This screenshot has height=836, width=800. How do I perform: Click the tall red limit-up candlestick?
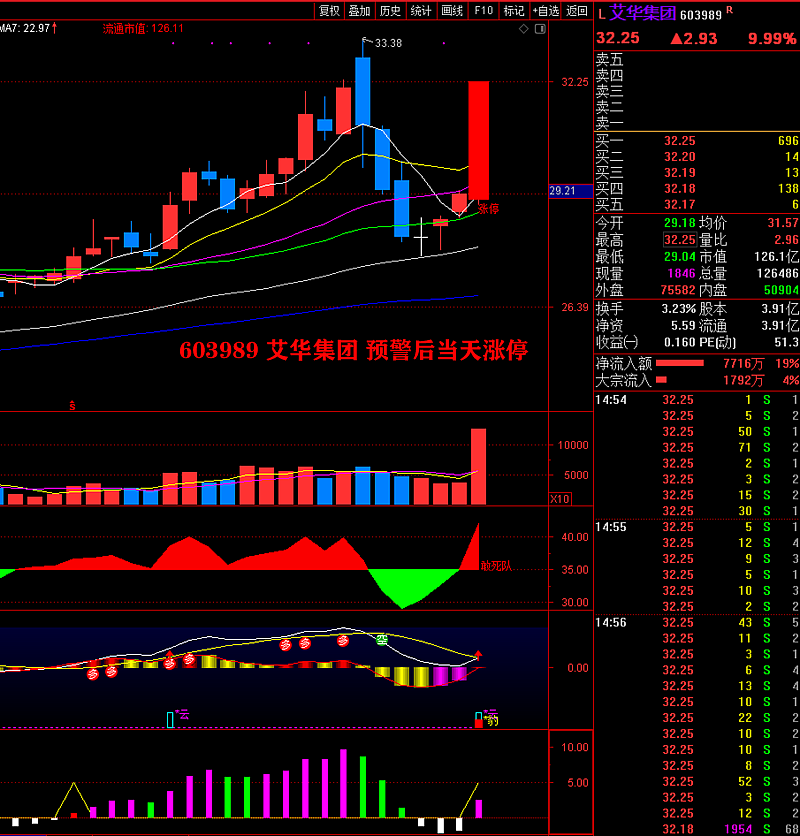(478, 140)
